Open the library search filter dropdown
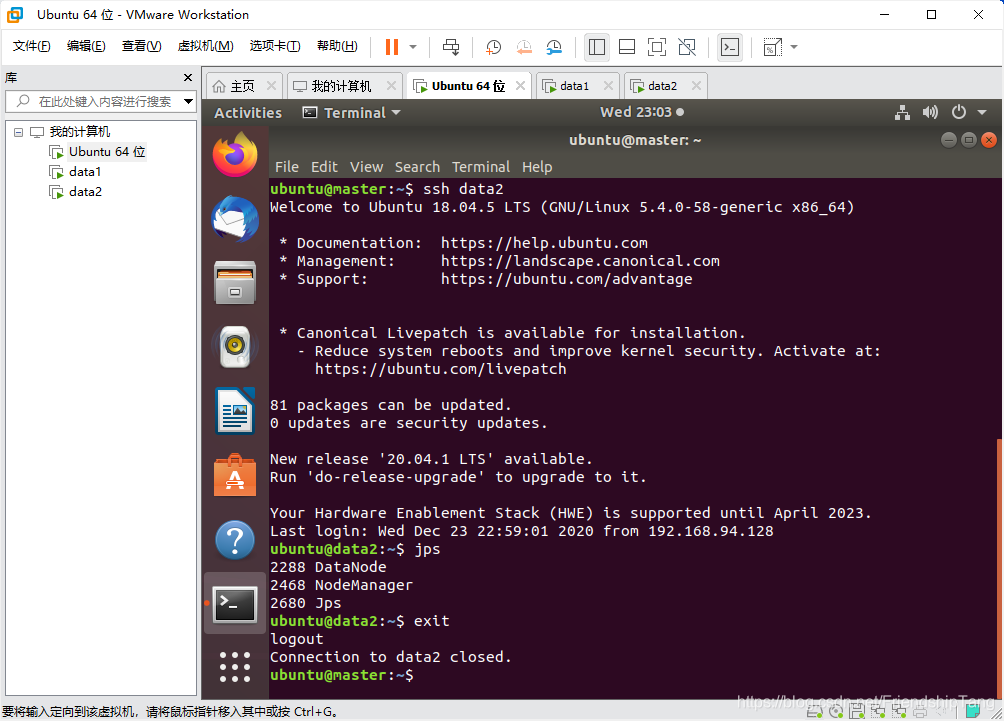 188,101
